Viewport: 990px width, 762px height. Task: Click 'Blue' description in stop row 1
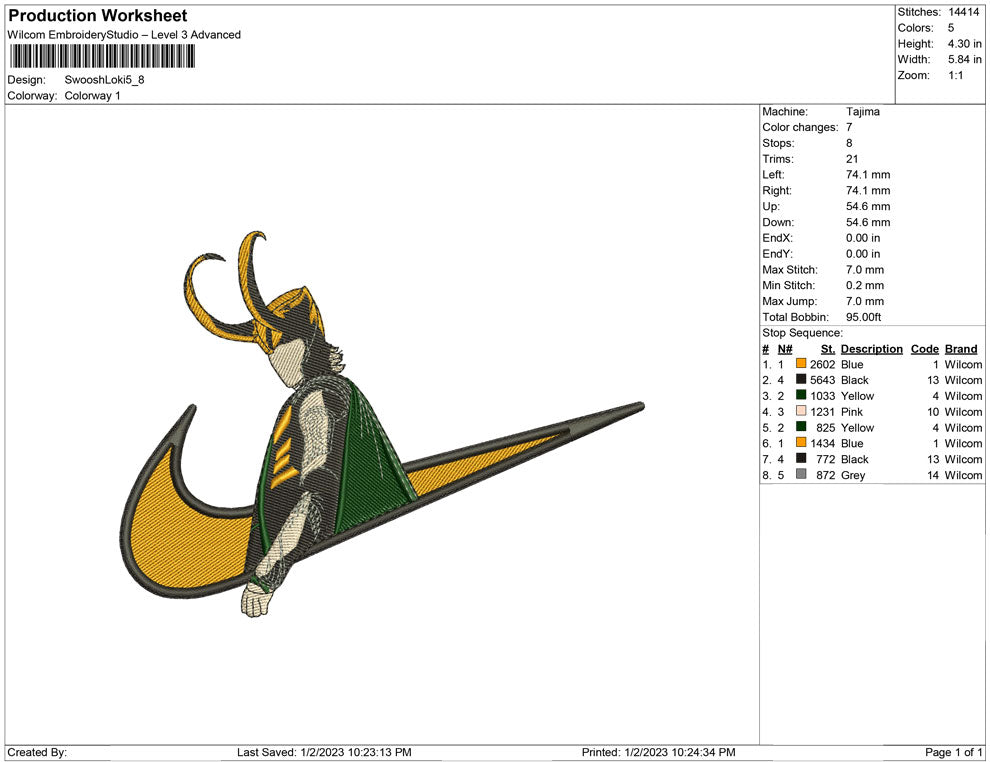coord(852,364)
